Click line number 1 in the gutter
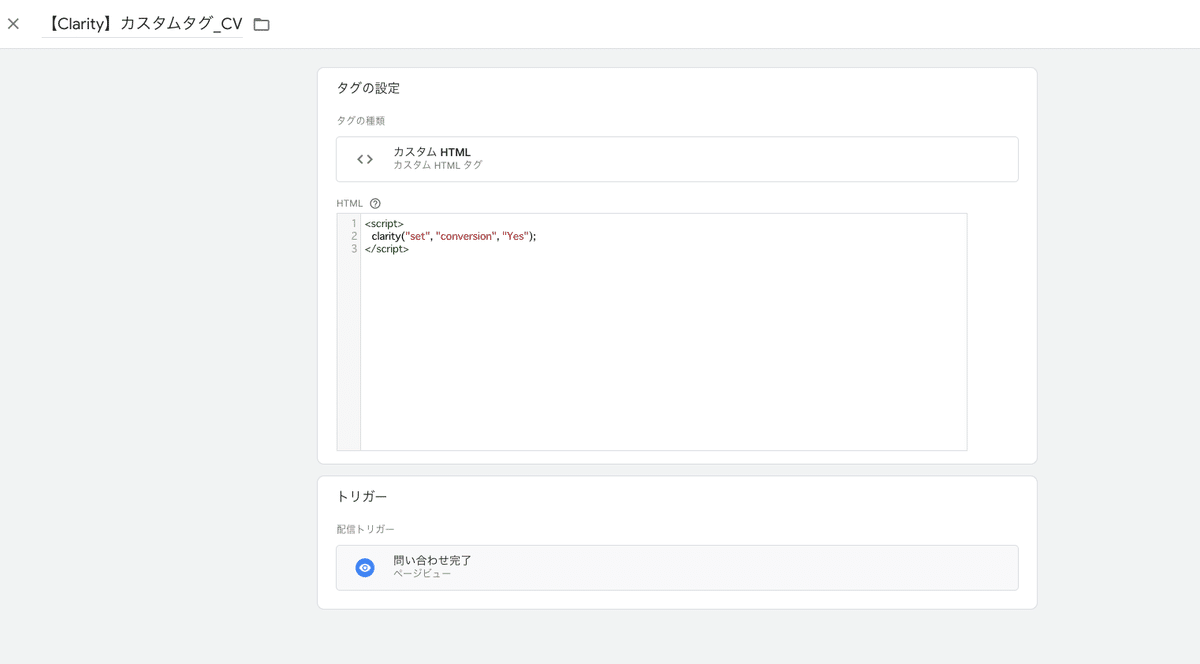Screen dimensions: 1200x664 (x=354, y=224)
